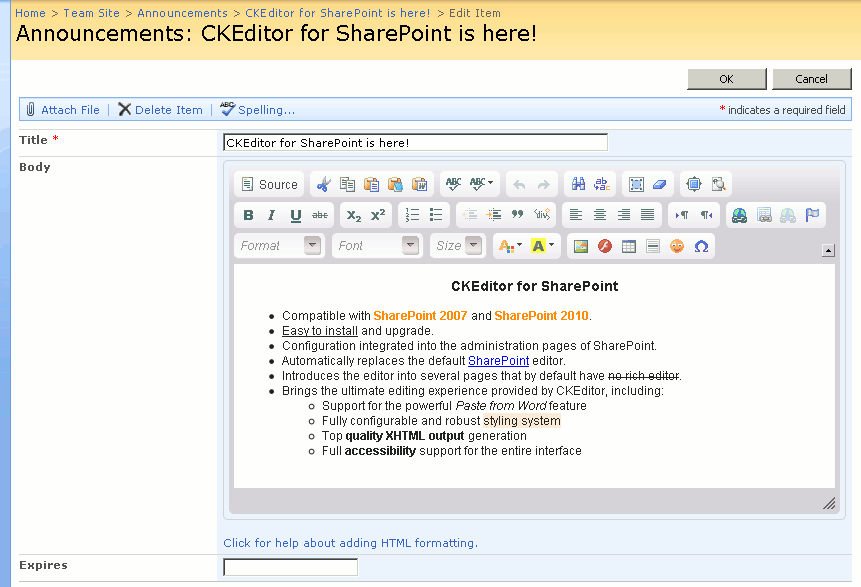Choose the Paste from Word icon
861x587 pixels.
coord(420,185)
